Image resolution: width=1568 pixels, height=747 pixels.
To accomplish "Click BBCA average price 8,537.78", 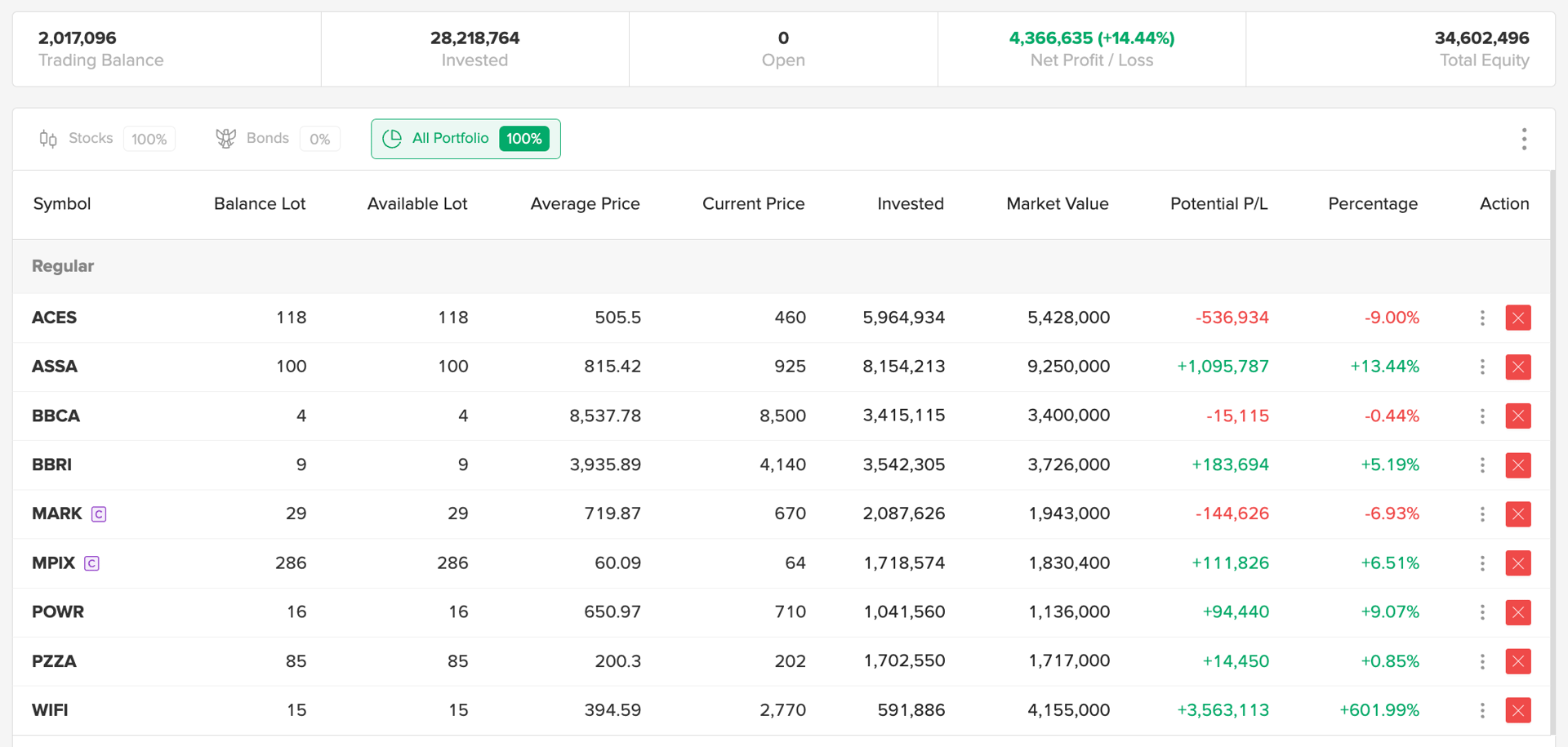I will click(x=605, y=416).
